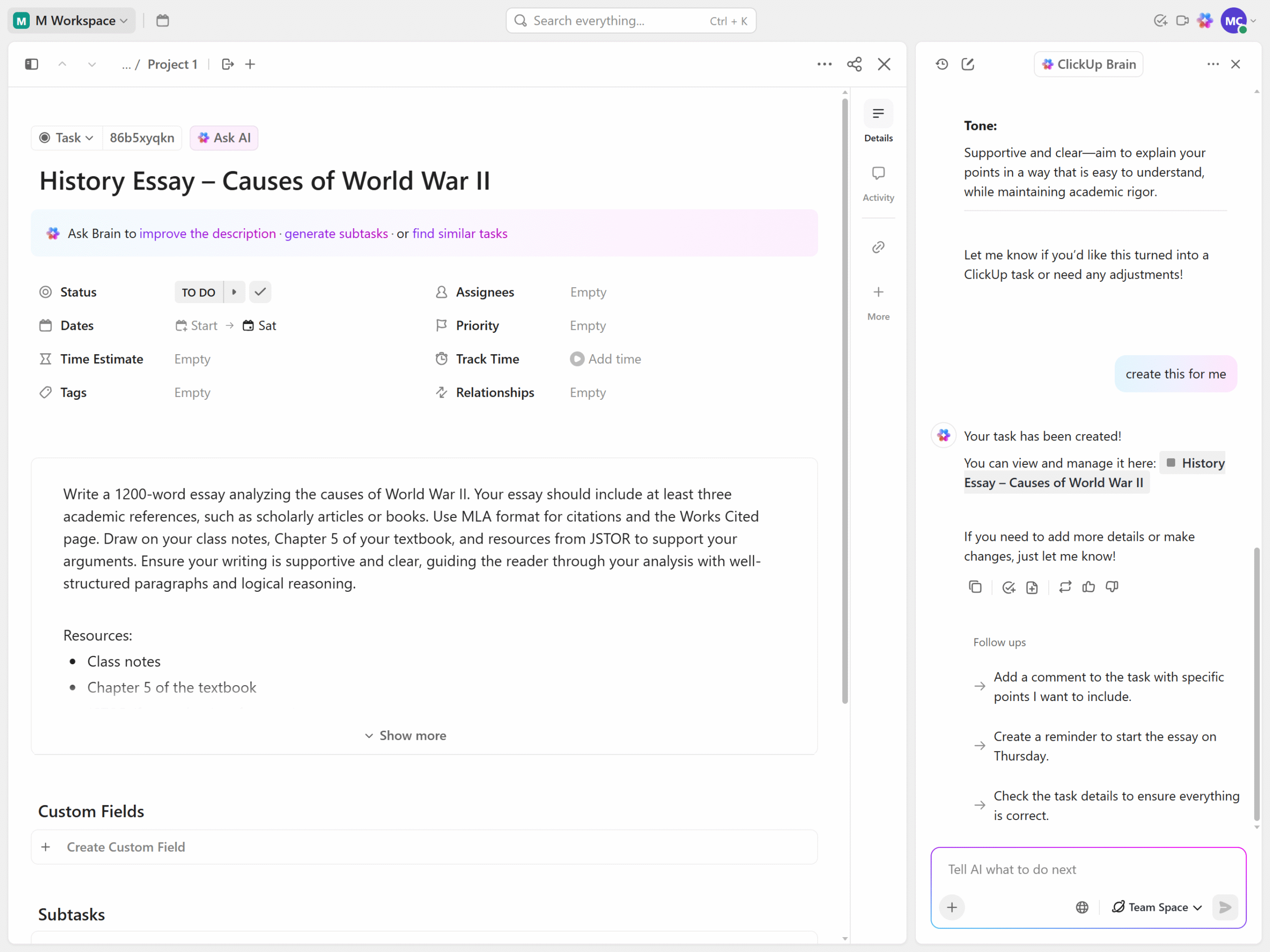Open the Brain AI icon in top bar
Viewport: 1270px width, 952px height.
pyautogui.click(x=1205, y=21)
